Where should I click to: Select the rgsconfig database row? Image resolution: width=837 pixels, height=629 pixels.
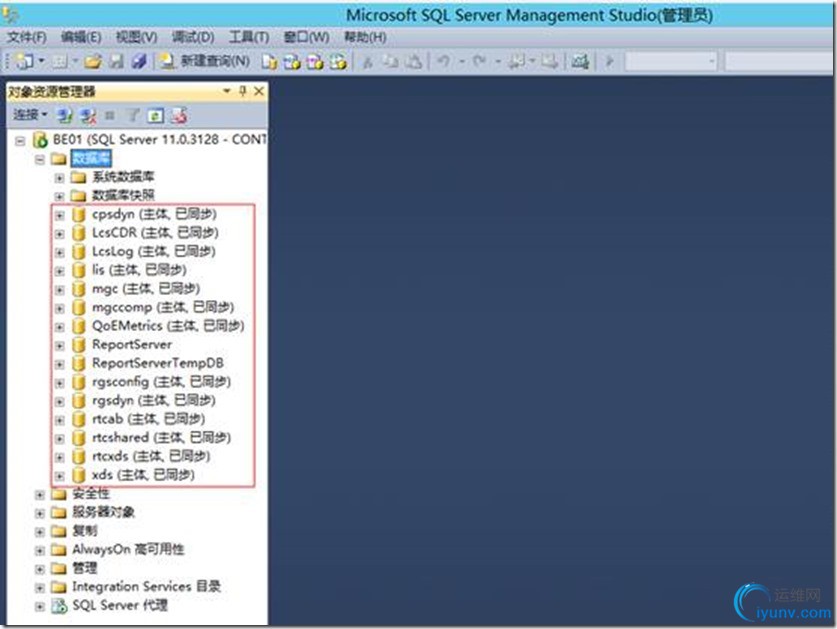[x=161, y=382]
